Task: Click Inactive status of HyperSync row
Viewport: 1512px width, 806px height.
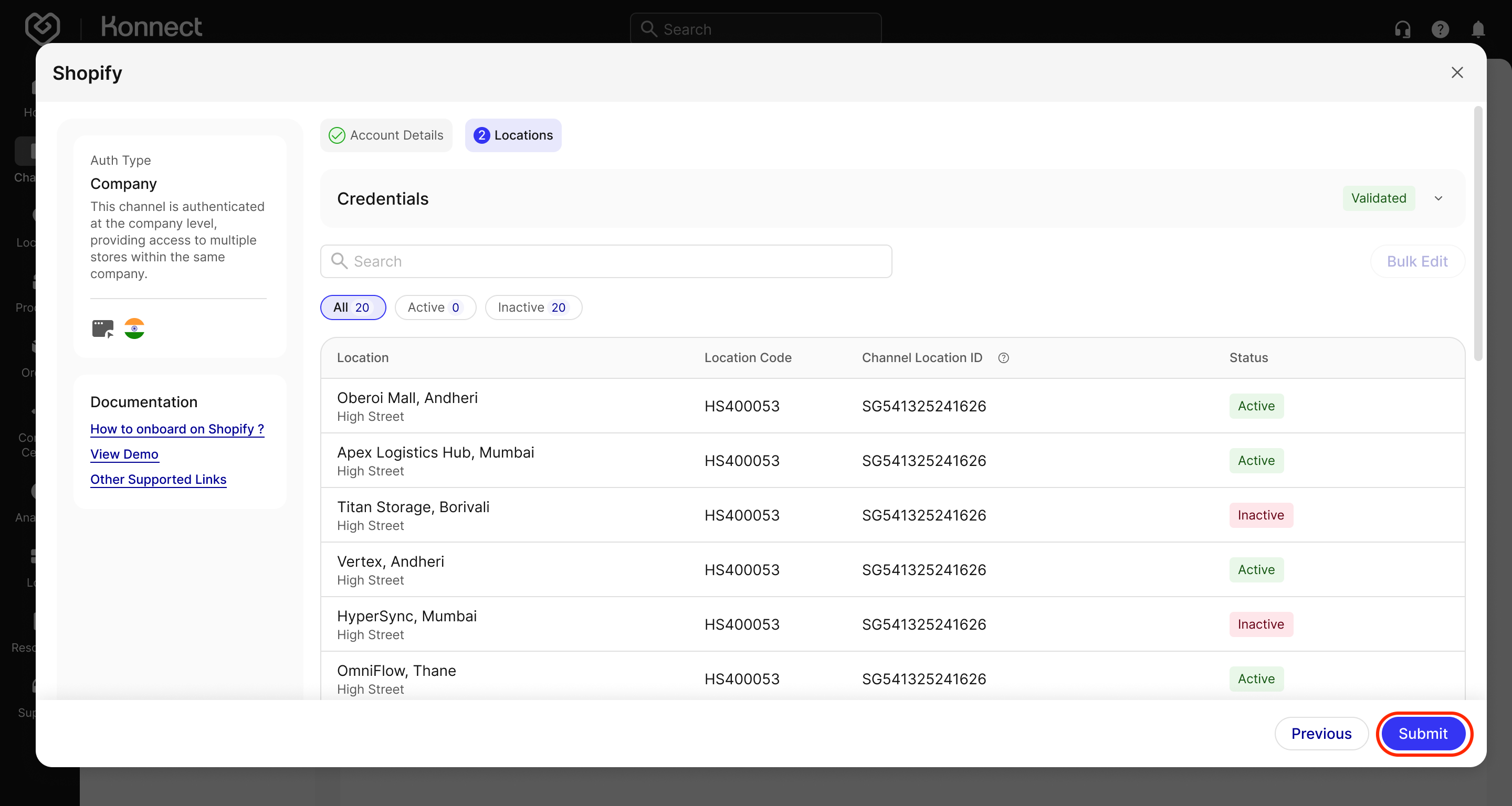Action: tap(1262, 624)
